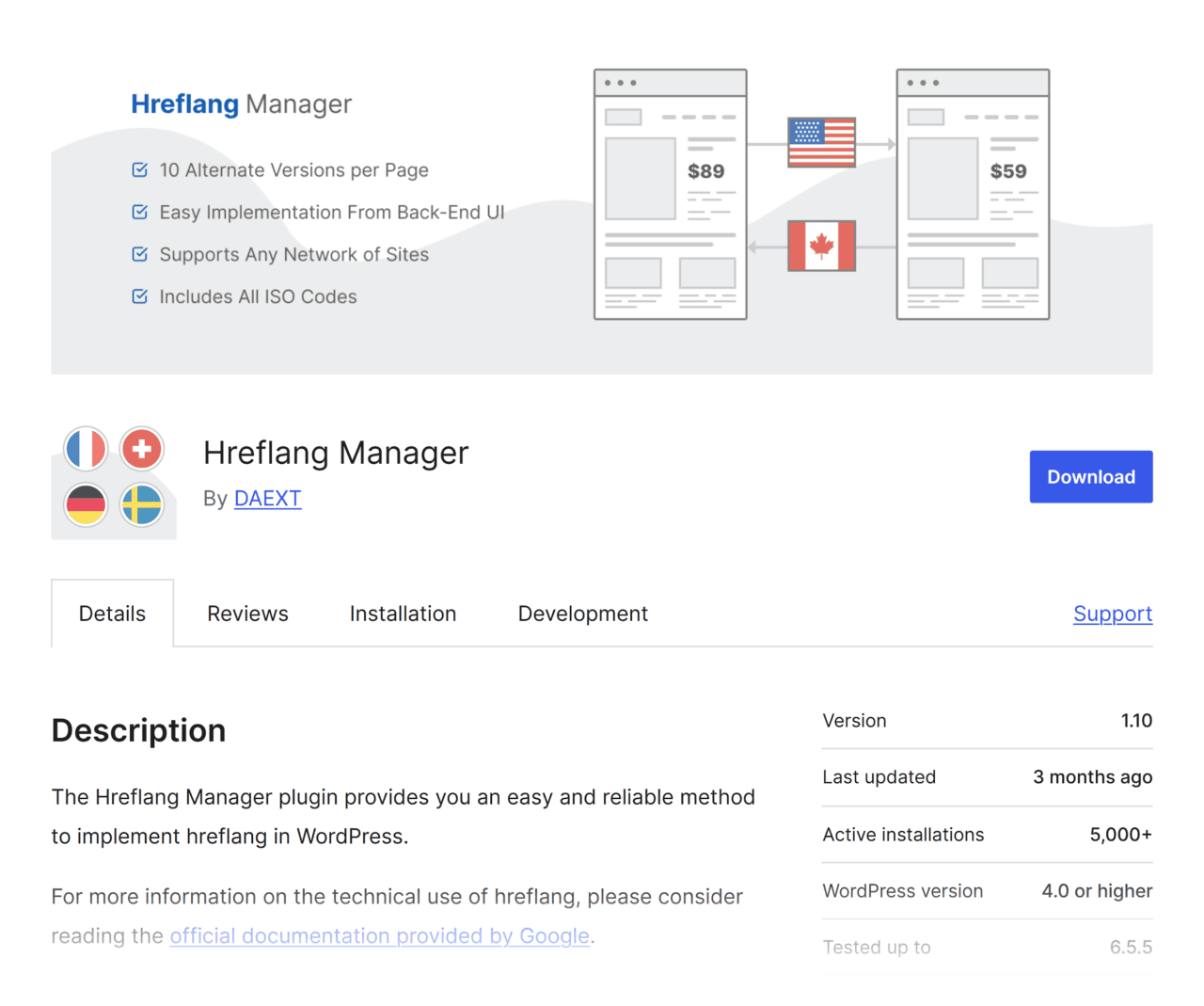
Task: Click the French flag icon
Action: click(x=86, y=449)
